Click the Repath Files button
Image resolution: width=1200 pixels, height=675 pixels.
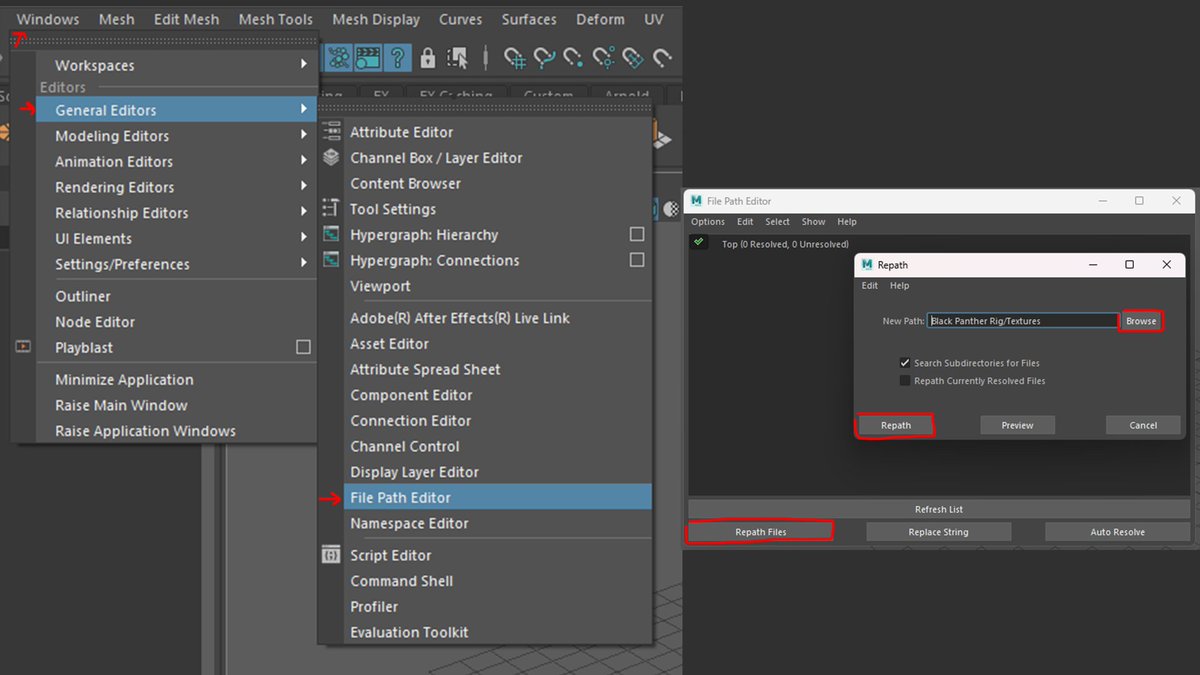(761, 532)
